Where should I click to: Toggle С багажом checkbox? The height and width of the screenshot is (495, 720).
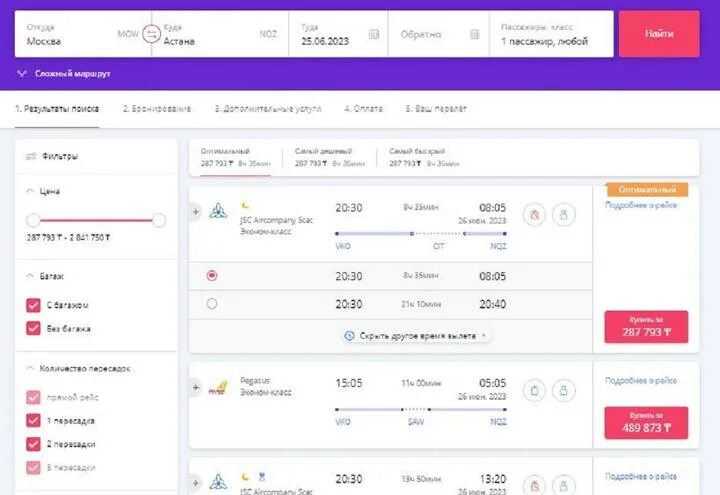(x=33, y=305)
